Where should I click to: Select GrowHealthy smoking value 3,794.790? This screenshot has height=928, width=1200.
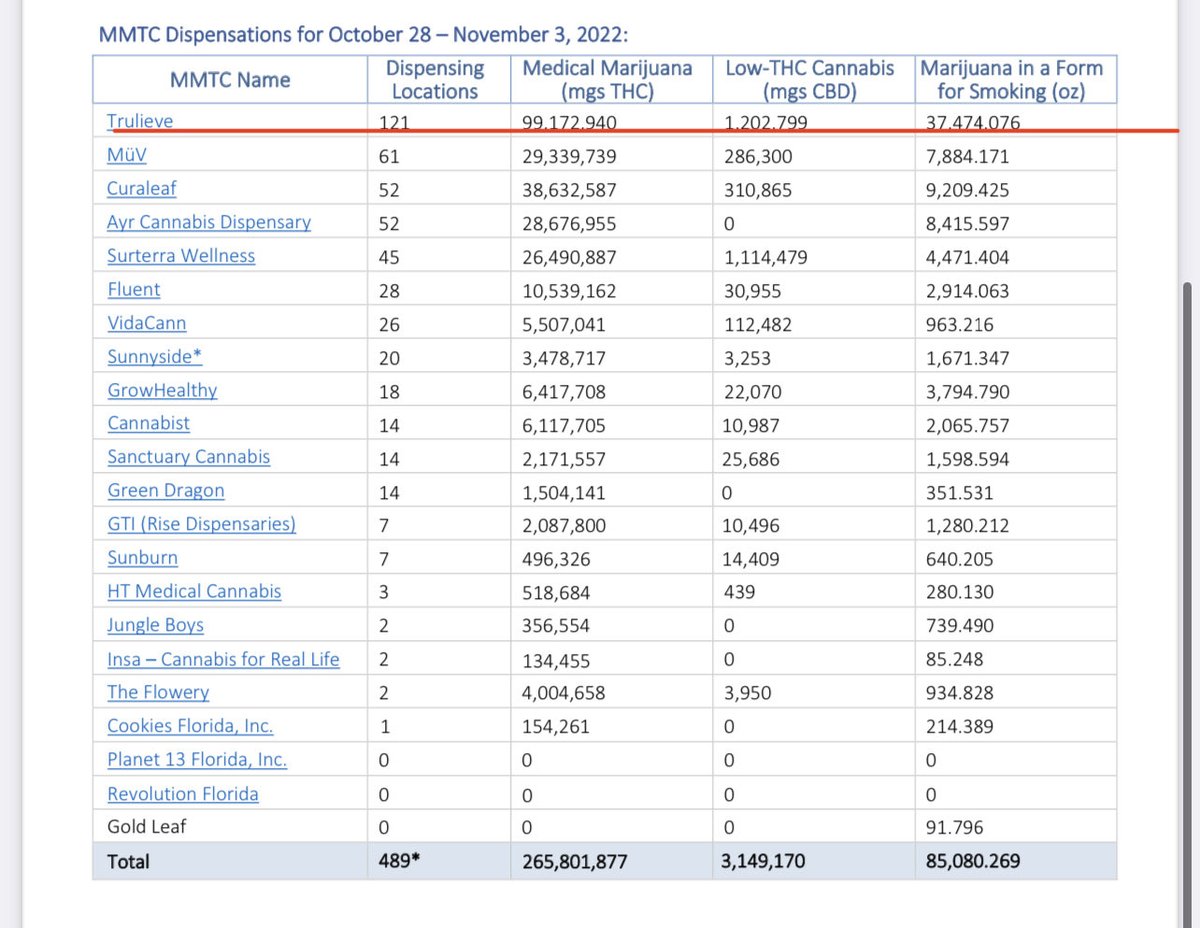click(x=968, y=391)
